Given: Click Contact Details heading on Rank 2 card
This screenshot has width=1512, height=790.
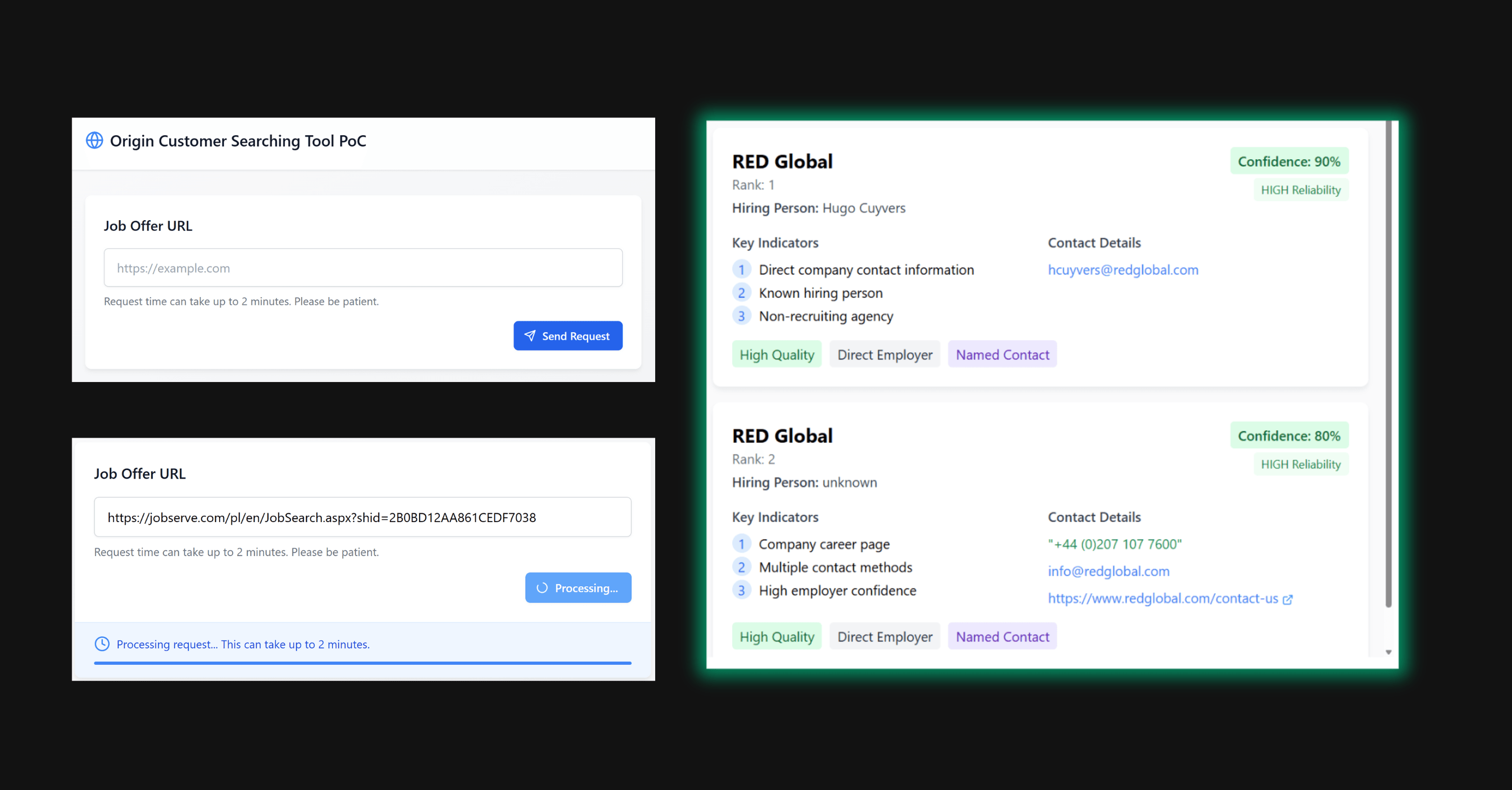Looking at the screenshot, I should (1094, 517).
